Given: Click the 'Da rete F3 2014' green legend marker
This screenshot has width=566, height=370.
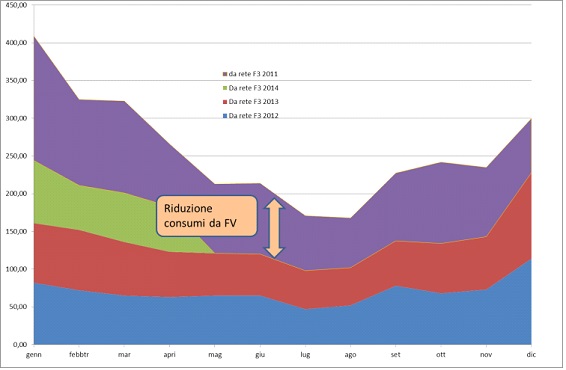Looking at the screenshot, I should (x=225, y=88).
